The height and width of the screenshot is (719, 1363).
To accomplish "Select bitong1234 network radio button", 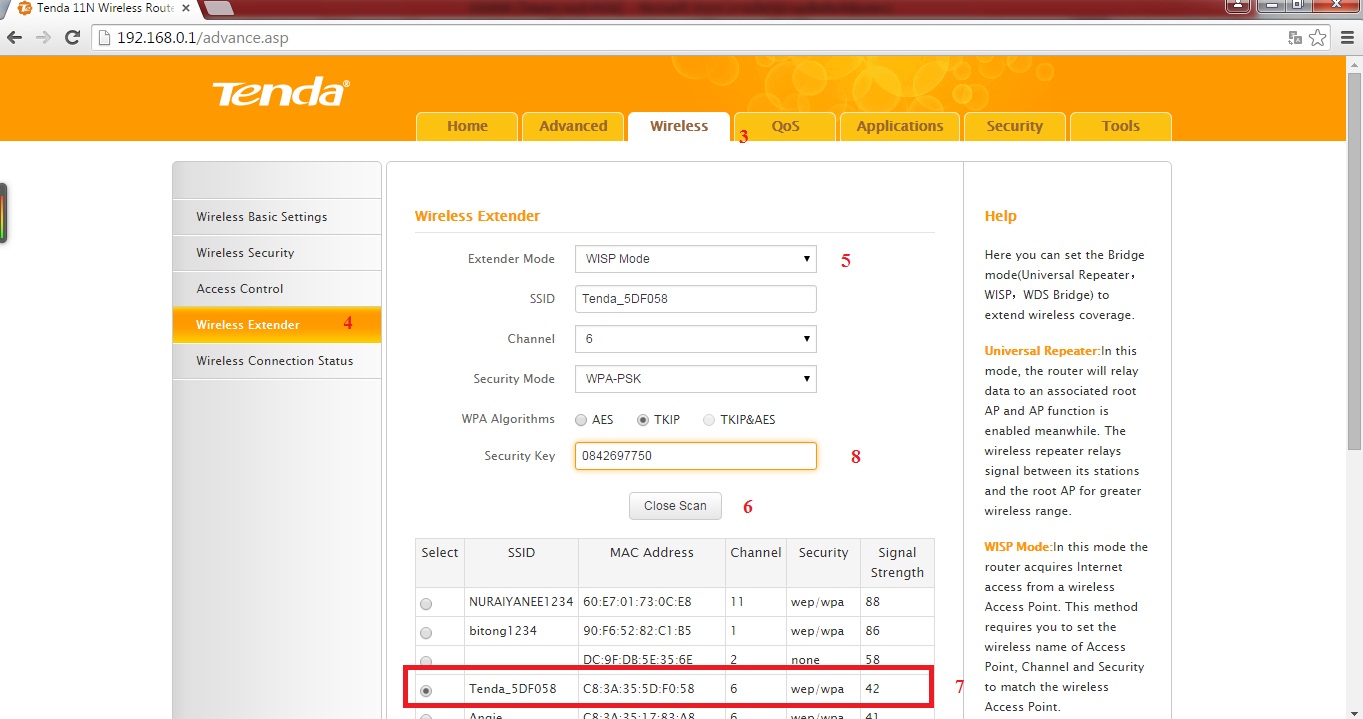I will (426, 633).
